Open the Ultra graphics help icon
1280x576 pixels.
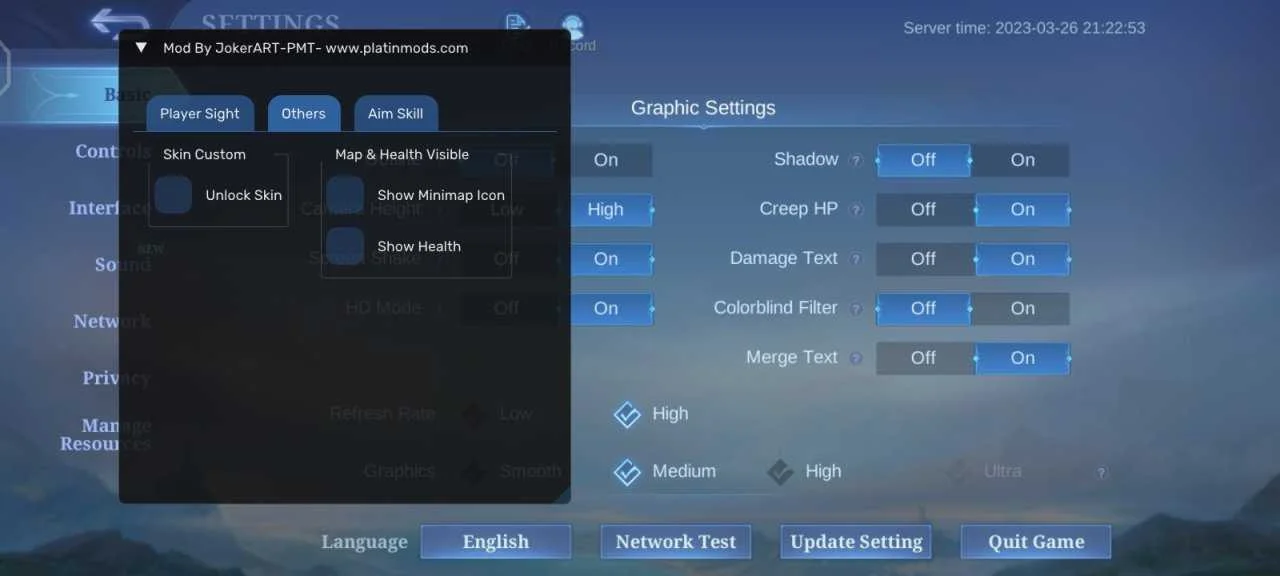click(1102, 472)
